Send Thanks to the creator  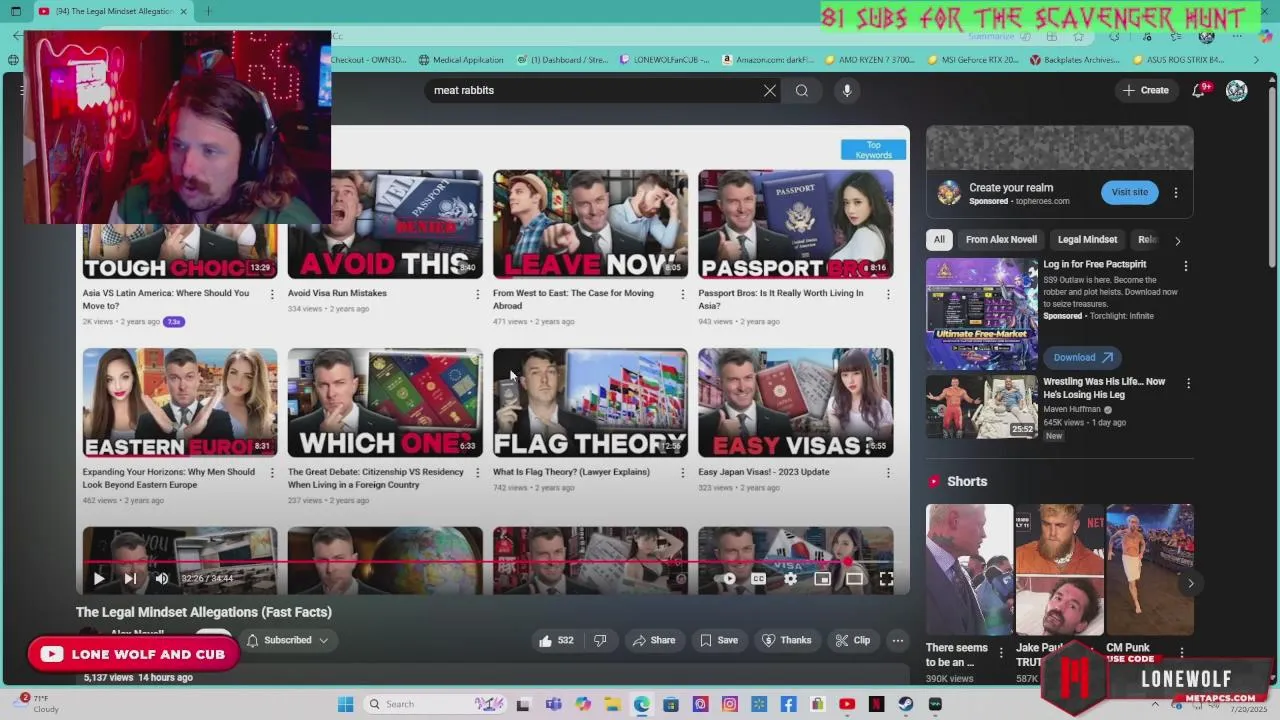[x=787, y=640]
